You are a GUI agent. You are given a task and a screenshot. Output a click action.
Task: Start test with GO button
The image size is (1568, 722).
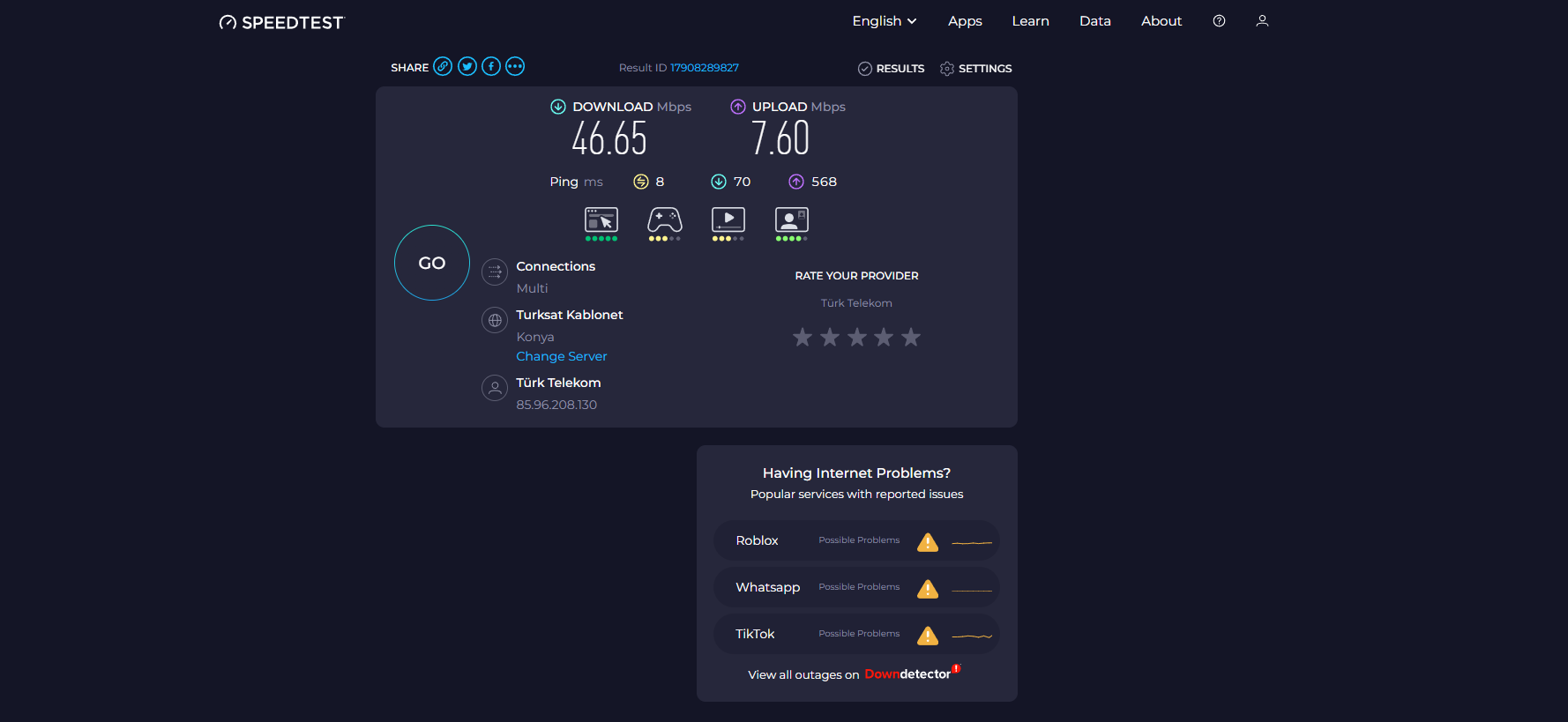click(432, 263)
